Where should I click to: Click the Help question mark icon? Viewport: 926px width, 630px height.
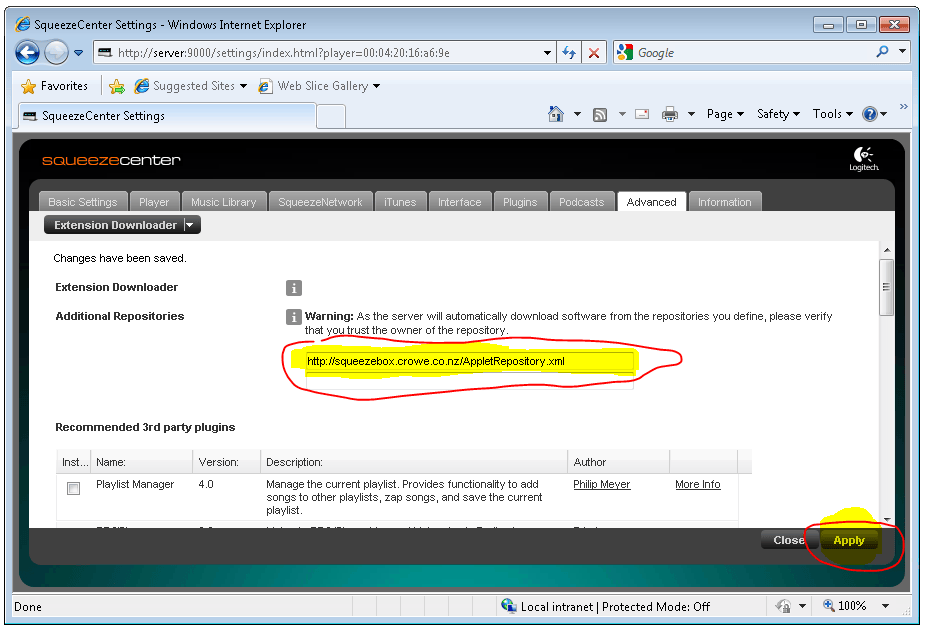[x=870, y=114]
